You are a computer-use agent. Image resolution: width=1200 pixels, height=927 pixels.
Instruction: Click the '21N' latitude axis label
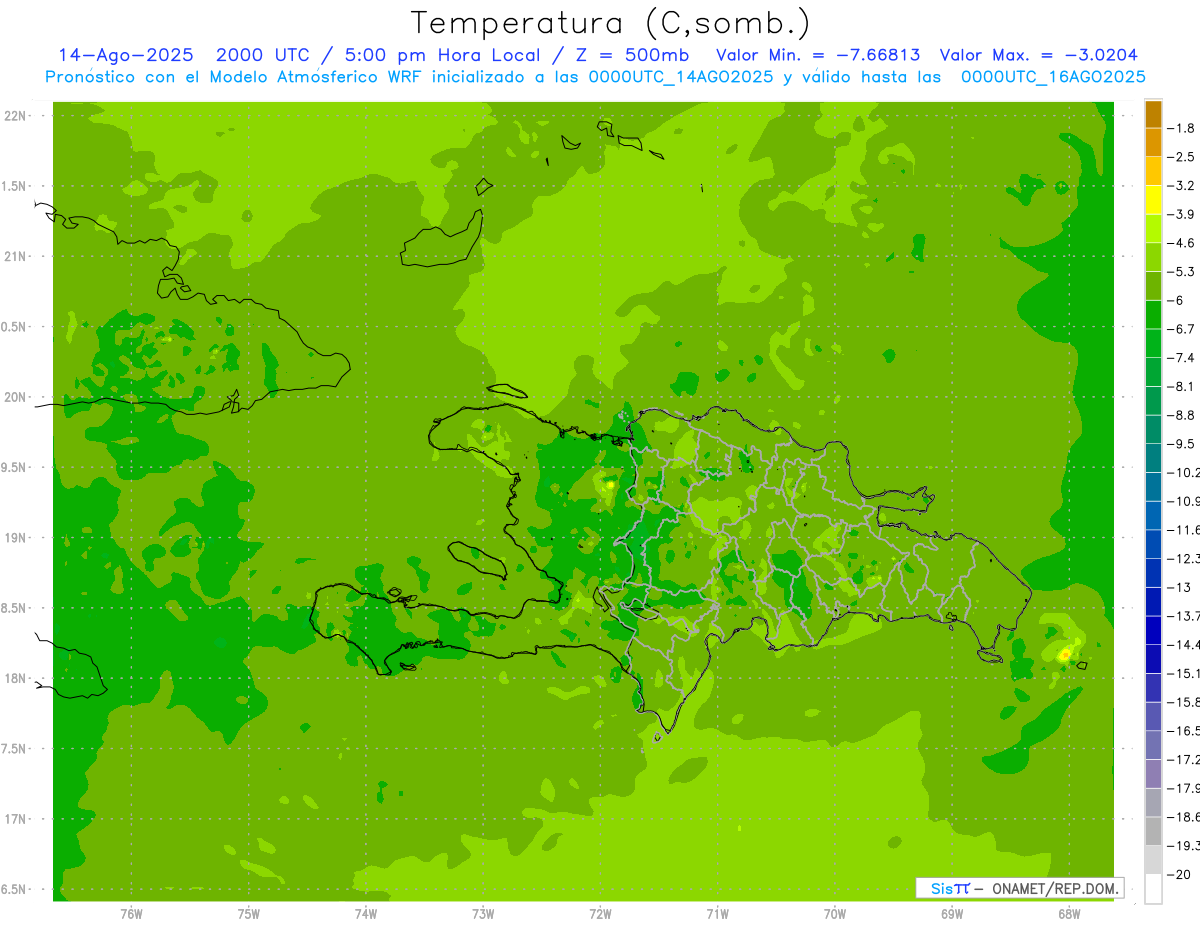tap(16, 257)
